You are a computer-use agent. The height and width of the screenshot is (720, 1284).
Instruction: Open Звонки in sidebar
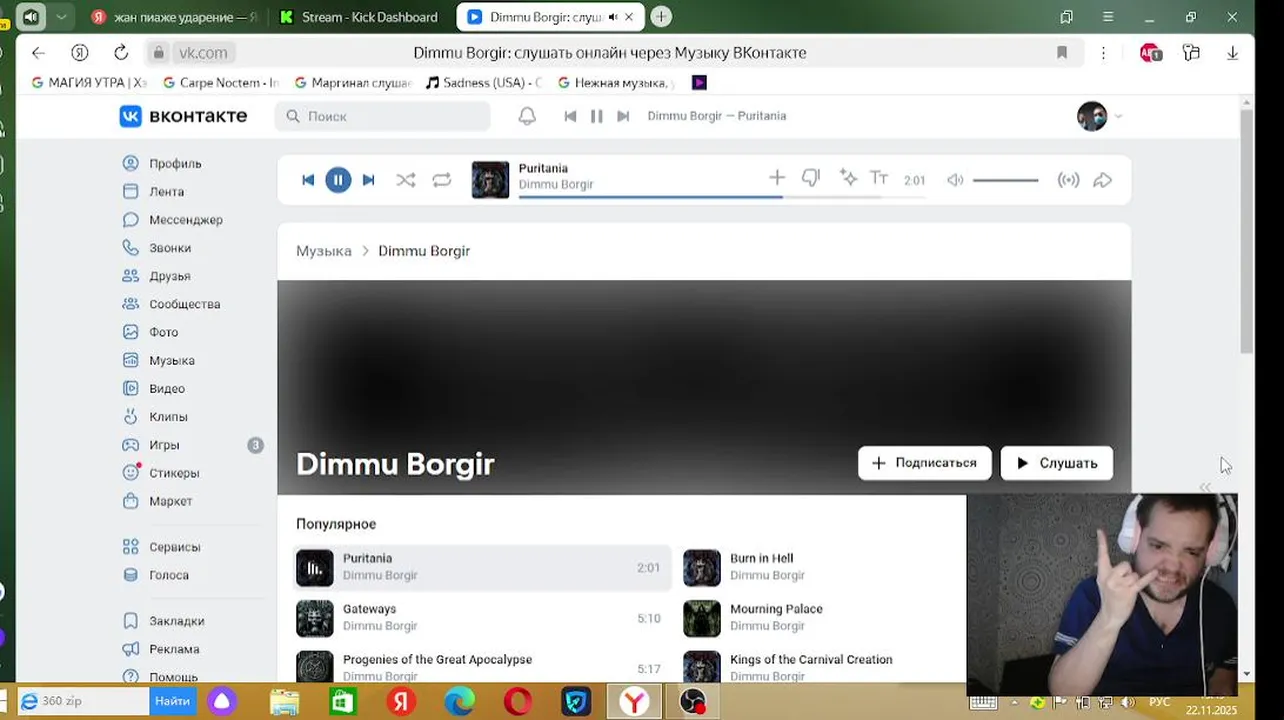click(170, 247)
